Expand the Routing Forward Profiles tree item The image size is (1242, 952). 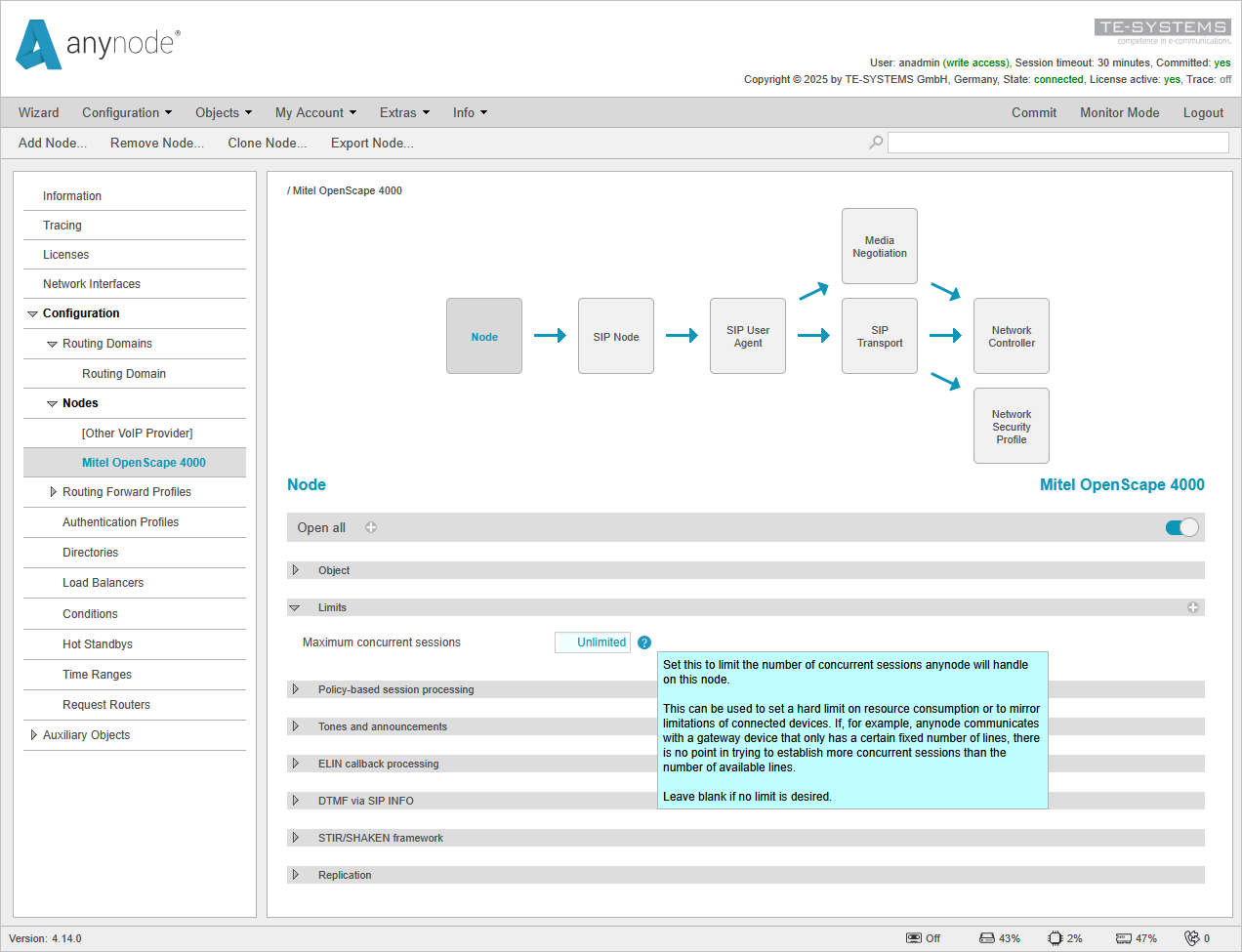point(54,492)
